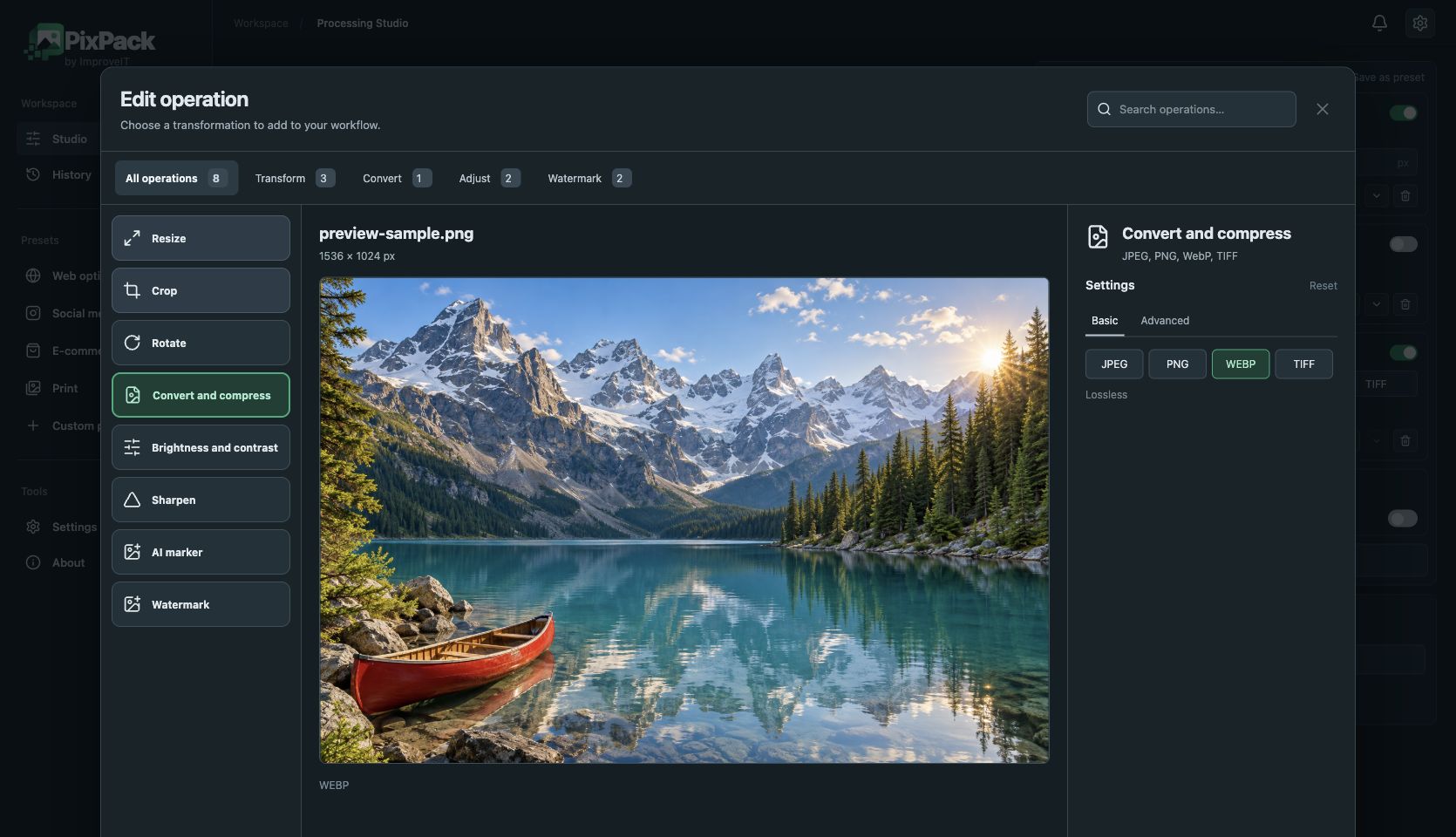Click the notification bell icon
The width and height of the screenshot is (1456, 837).
[x=1379, y=23]
